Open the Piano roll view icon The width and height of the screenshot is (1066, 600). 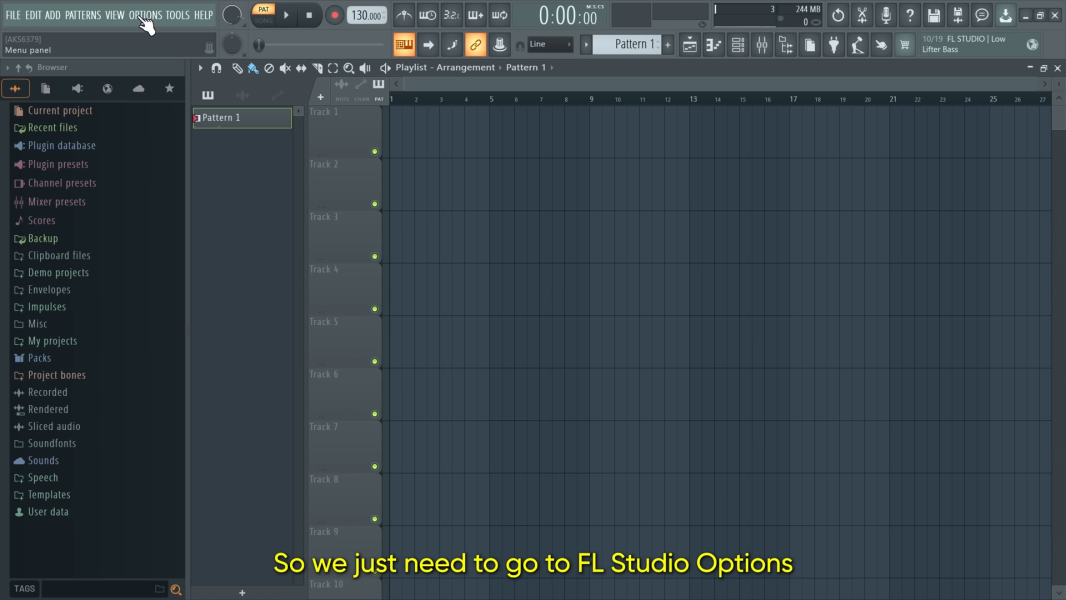pyautogui.click(x=713, y=45)
